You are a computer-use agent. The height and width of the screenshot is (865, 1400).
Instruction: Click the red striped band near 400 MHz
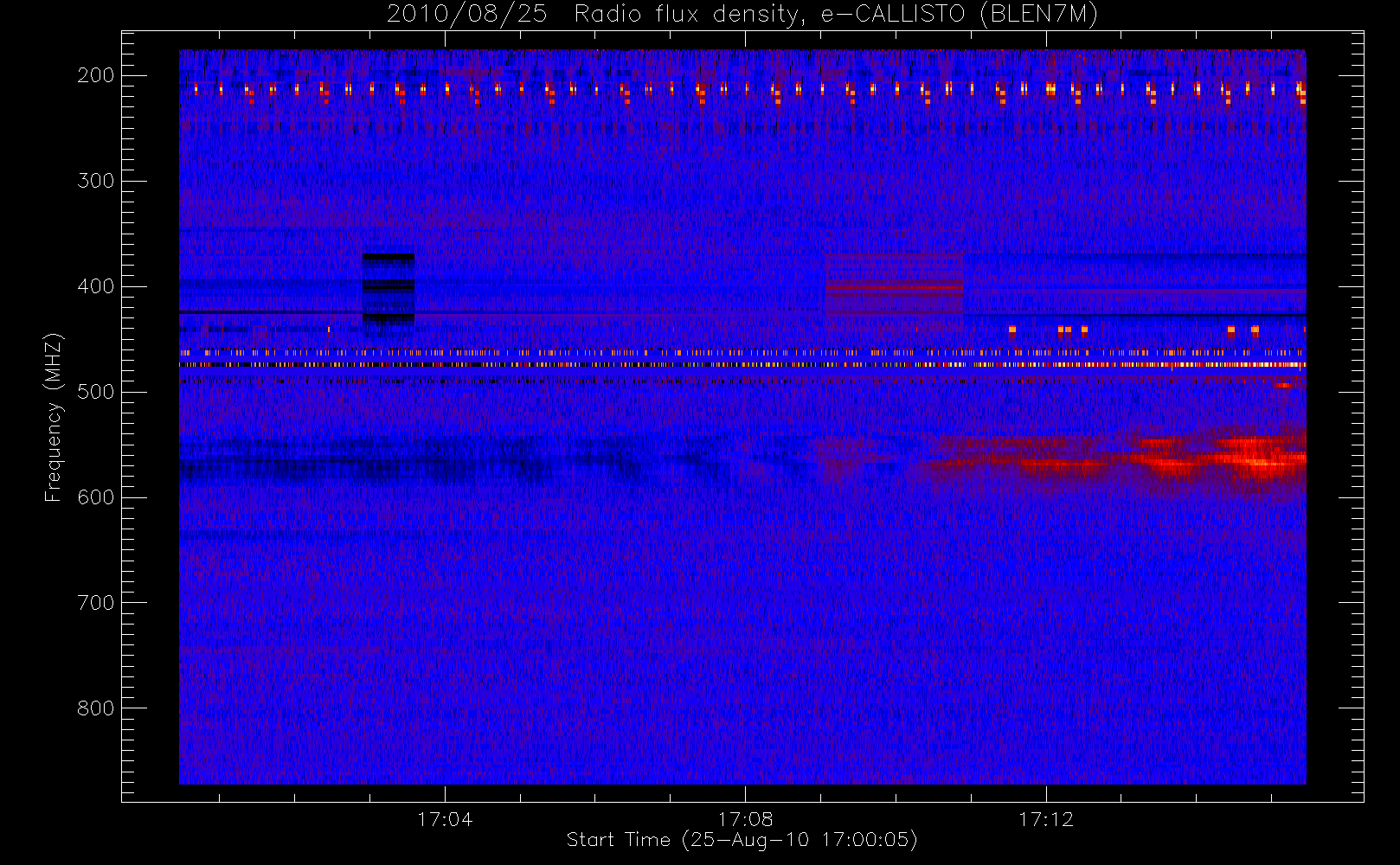tap(894, 285)
